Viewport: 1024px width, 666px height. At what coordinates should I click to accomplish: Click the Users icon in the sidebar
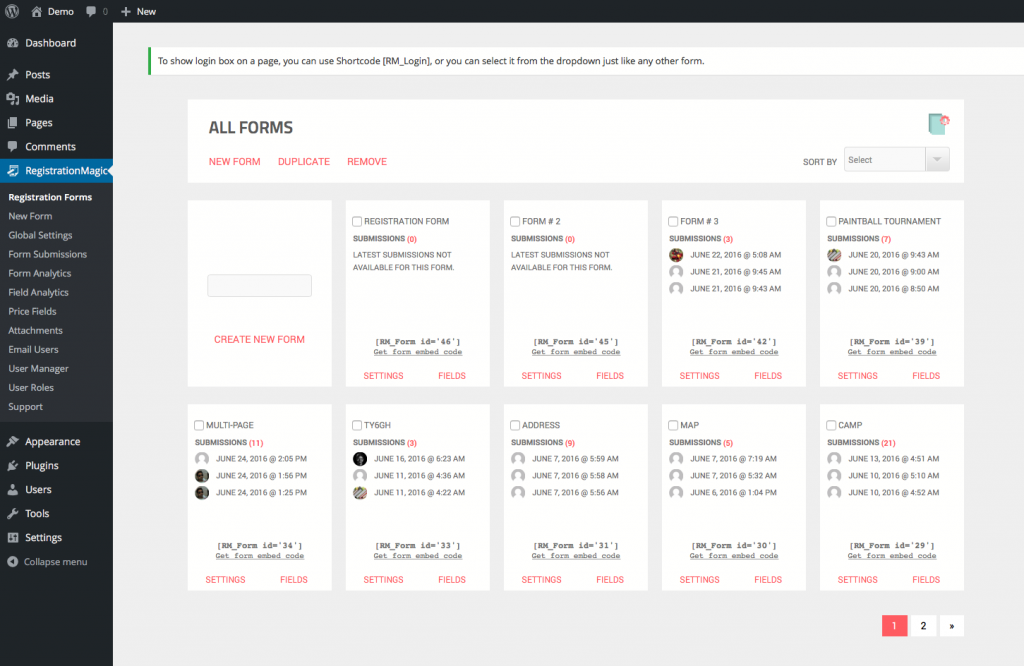[x=11, y=489]
